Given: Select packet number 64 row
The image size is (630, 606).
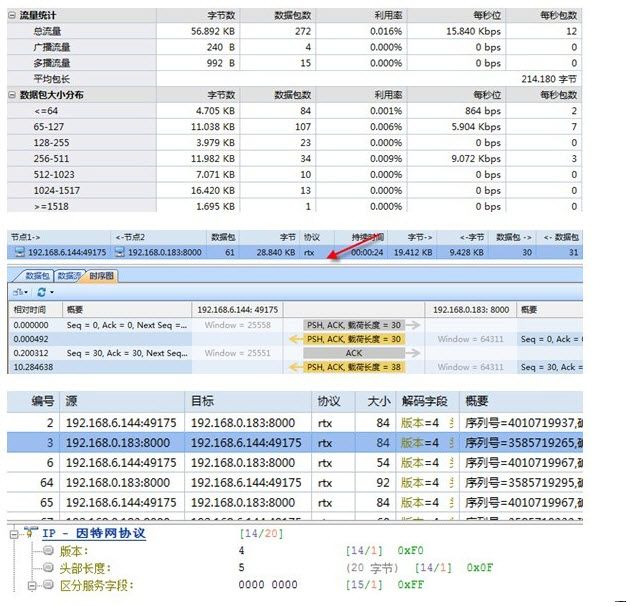Looking at the screenshot, I should [x=295, y=482].
